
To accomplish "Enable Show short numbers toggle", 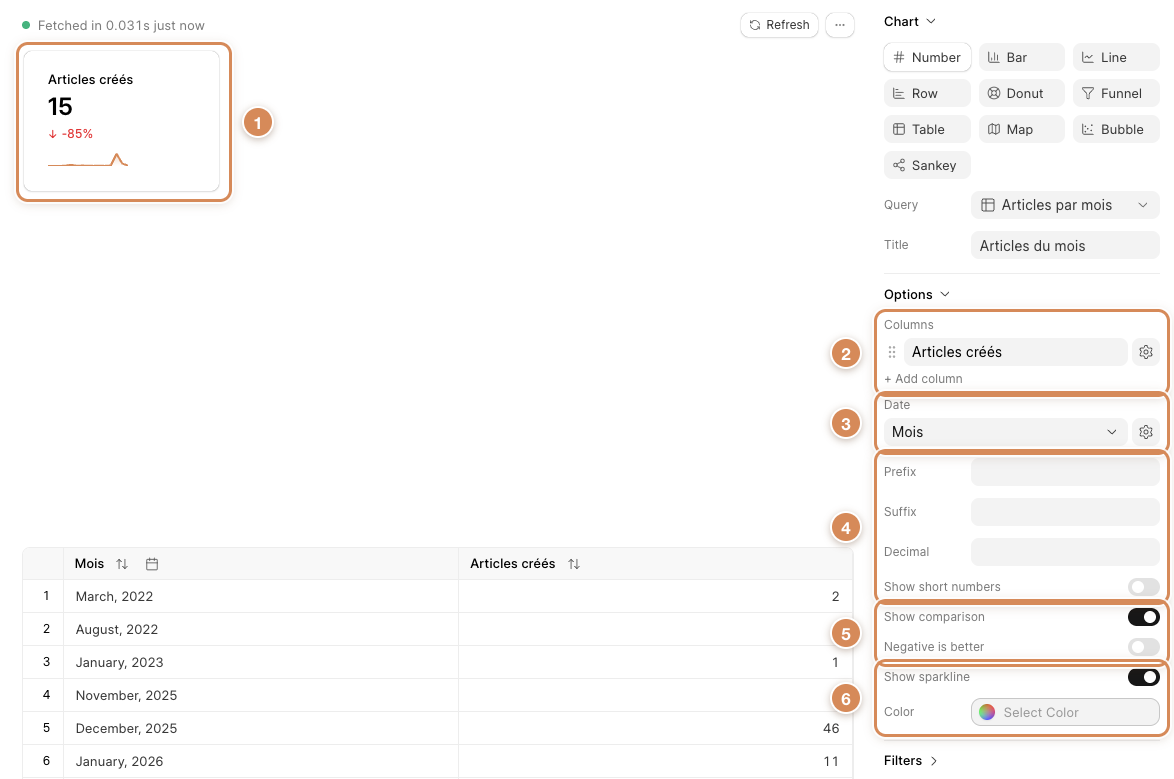I will point(1143,586).
